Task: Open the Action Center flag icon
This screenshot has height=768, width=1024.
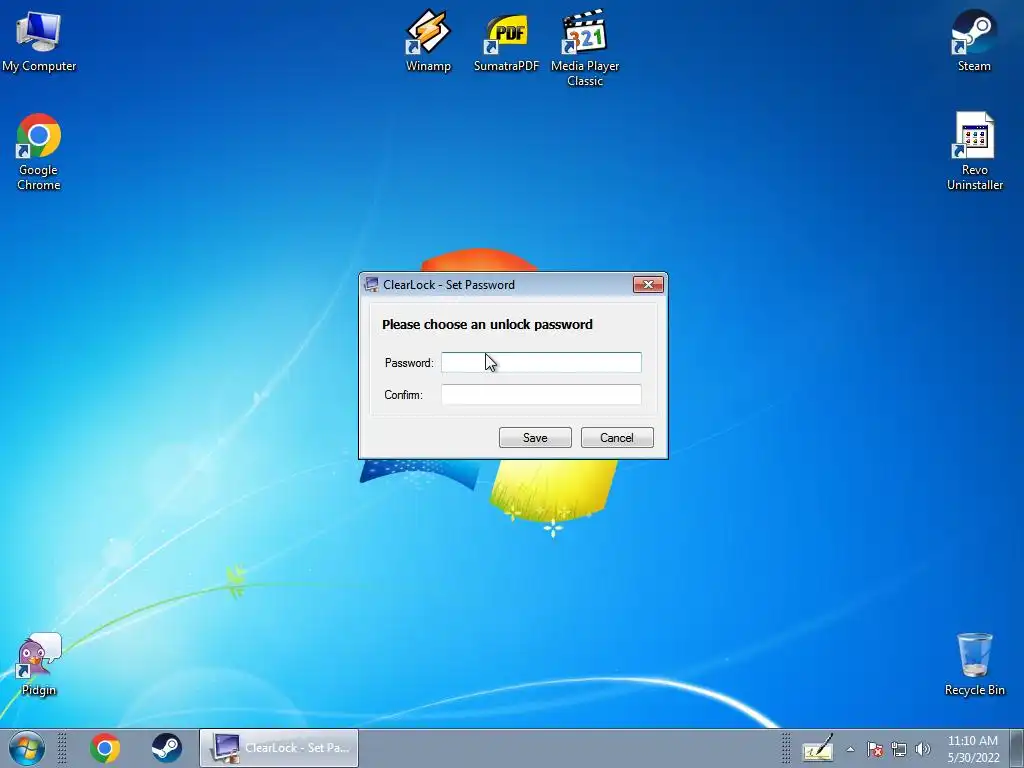Action: 875,749
